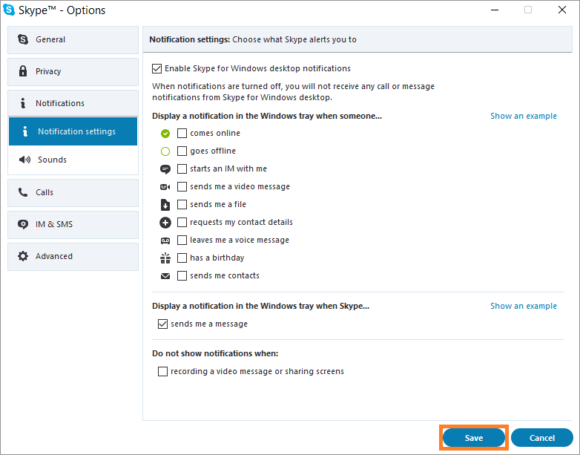580x455 pixels.
Task: Open first 'Show an example' link
Action: click(x=523, y=116)
